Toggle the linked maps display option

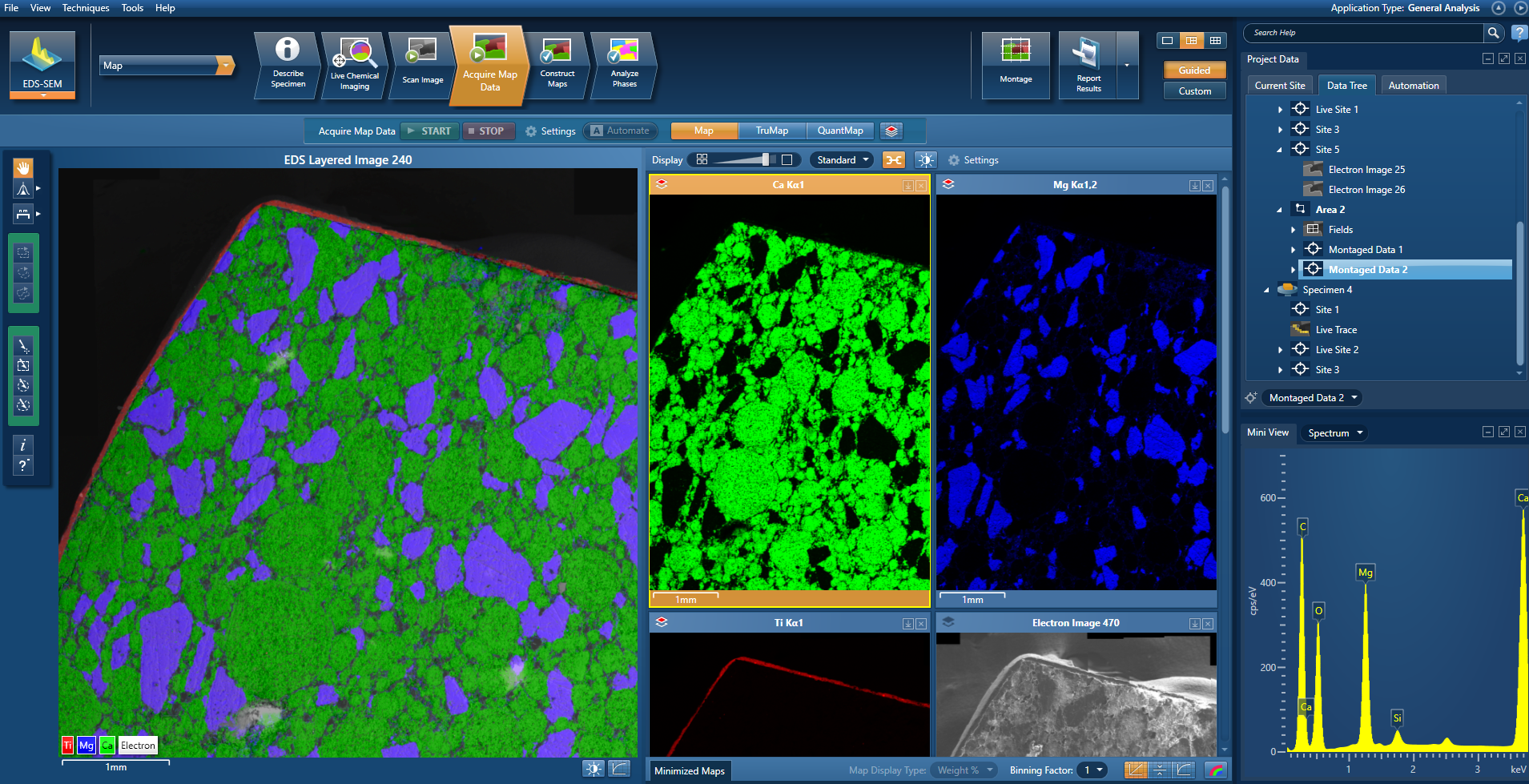(894, 159)
